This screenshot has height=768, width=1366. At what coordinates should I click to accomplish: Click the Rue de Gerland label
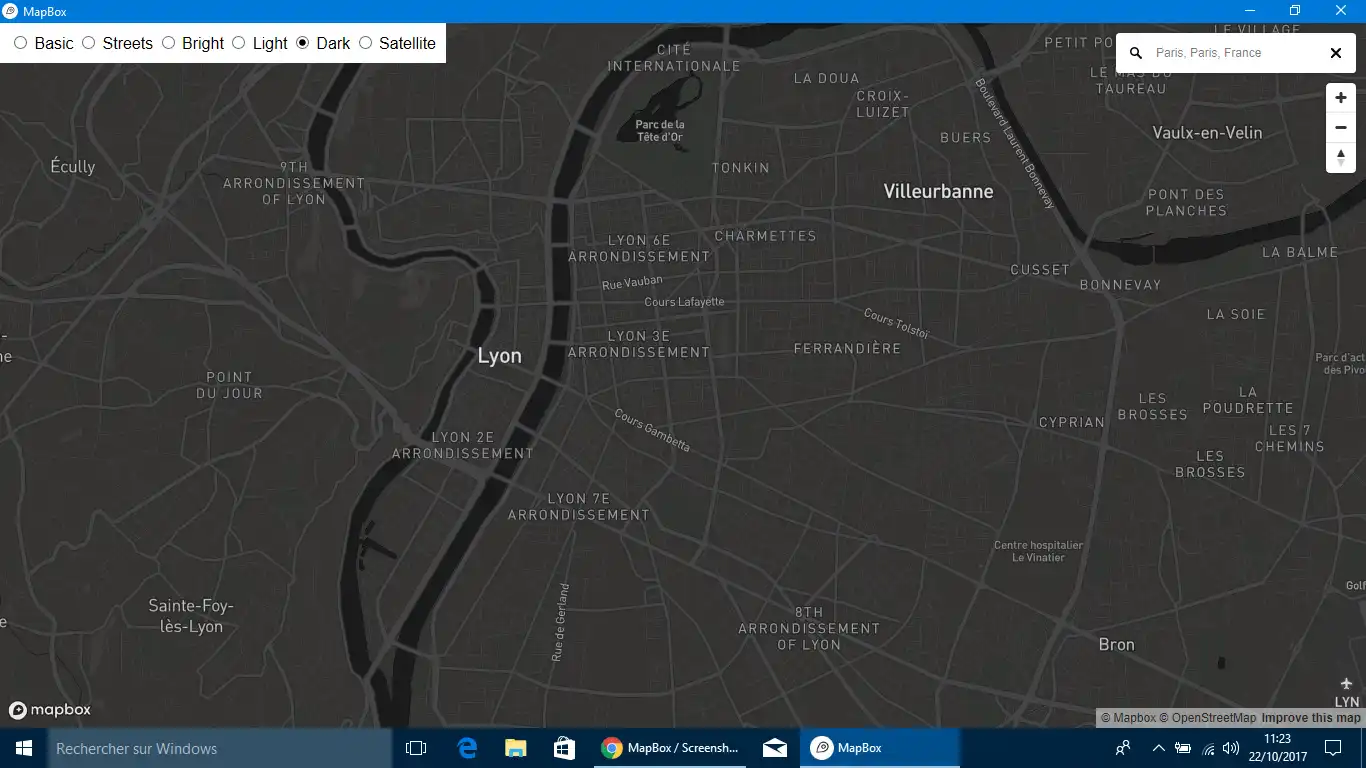point(560,622)
